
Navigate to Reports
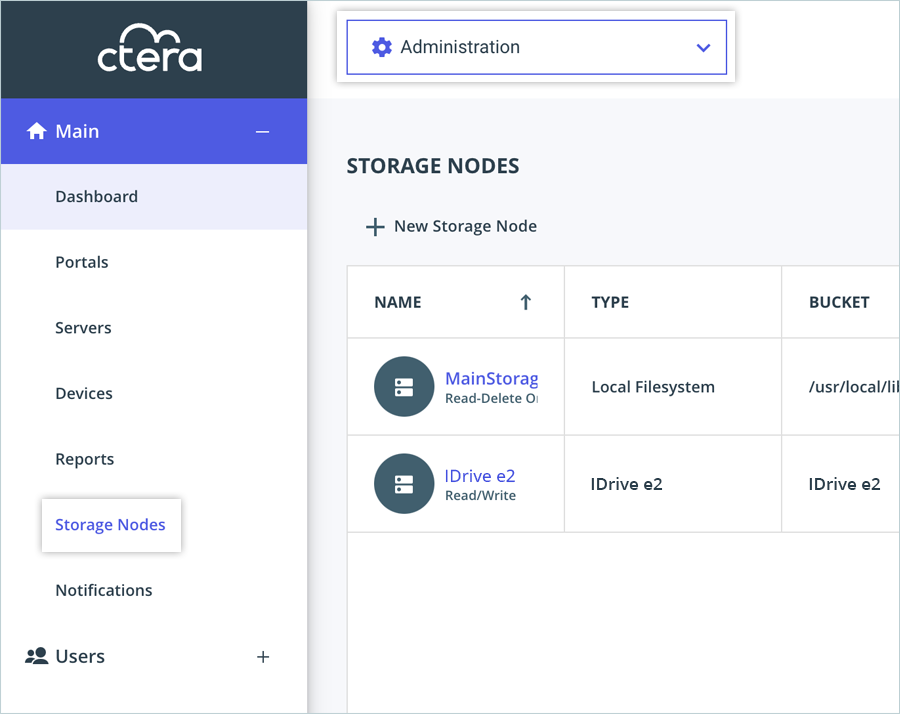click(x=85, y=459)
